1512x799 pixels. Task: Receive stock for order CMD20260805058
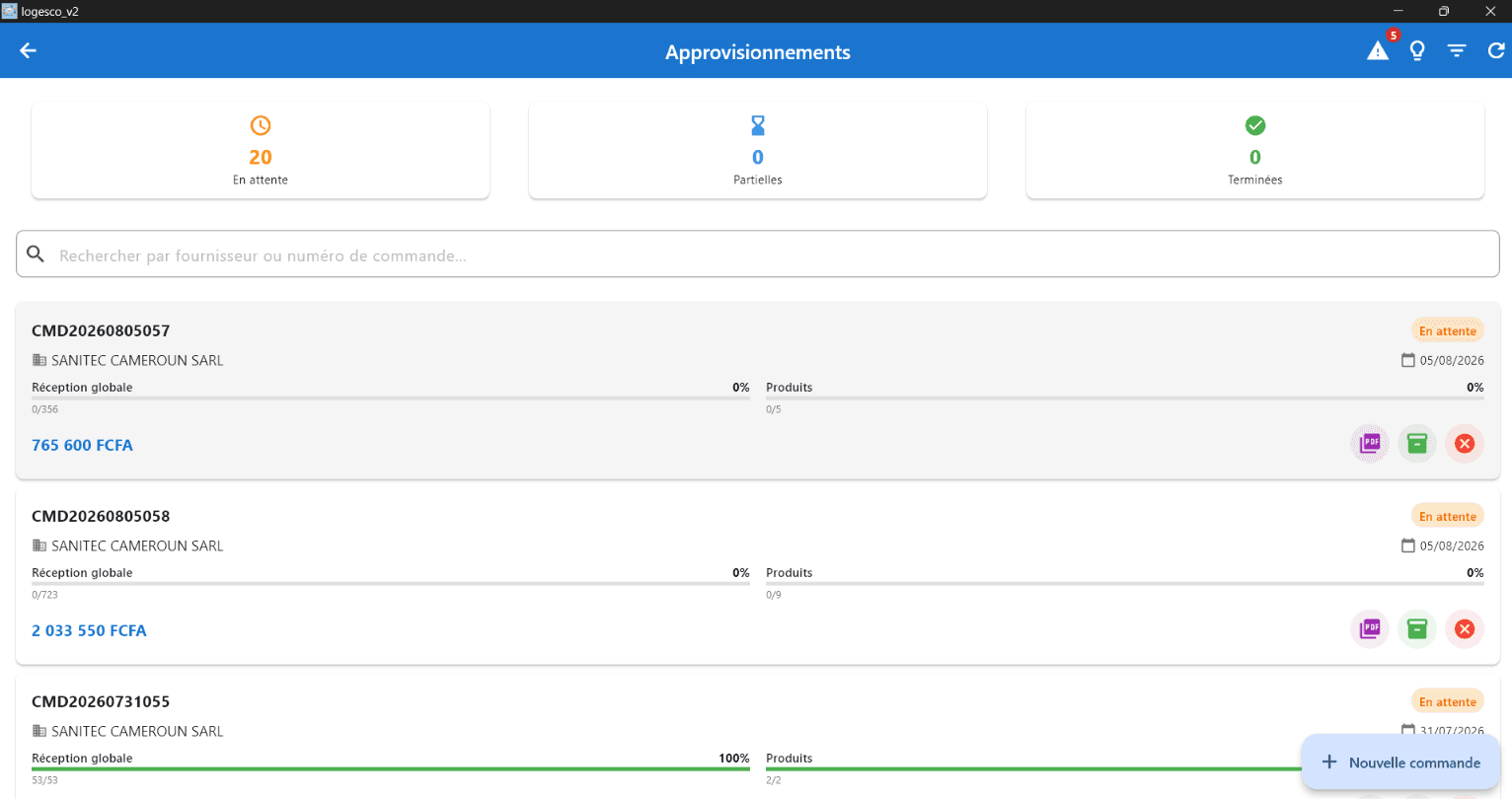coord(1417,629)
